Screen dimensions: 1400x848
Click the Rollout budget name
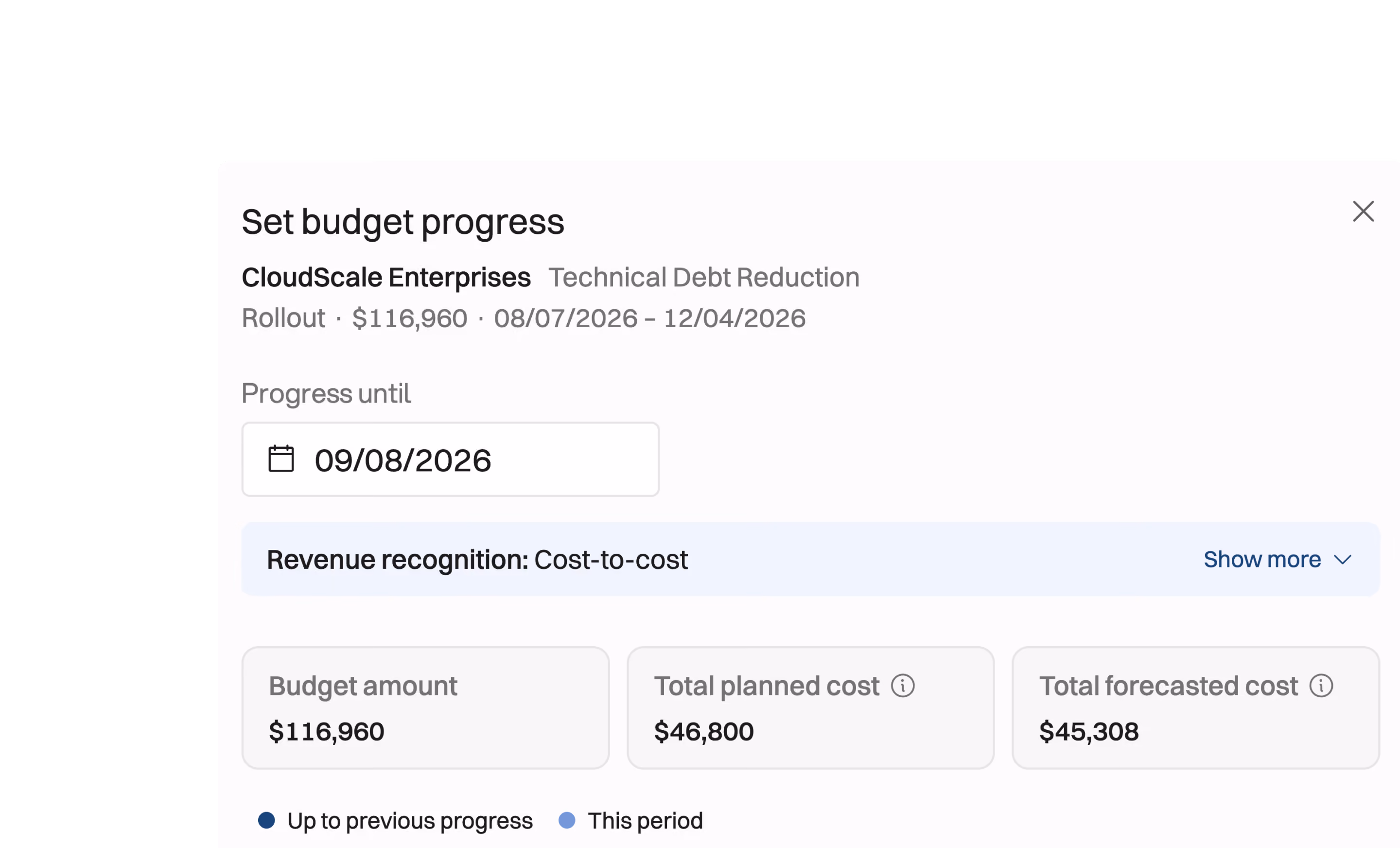click(283, 318)
